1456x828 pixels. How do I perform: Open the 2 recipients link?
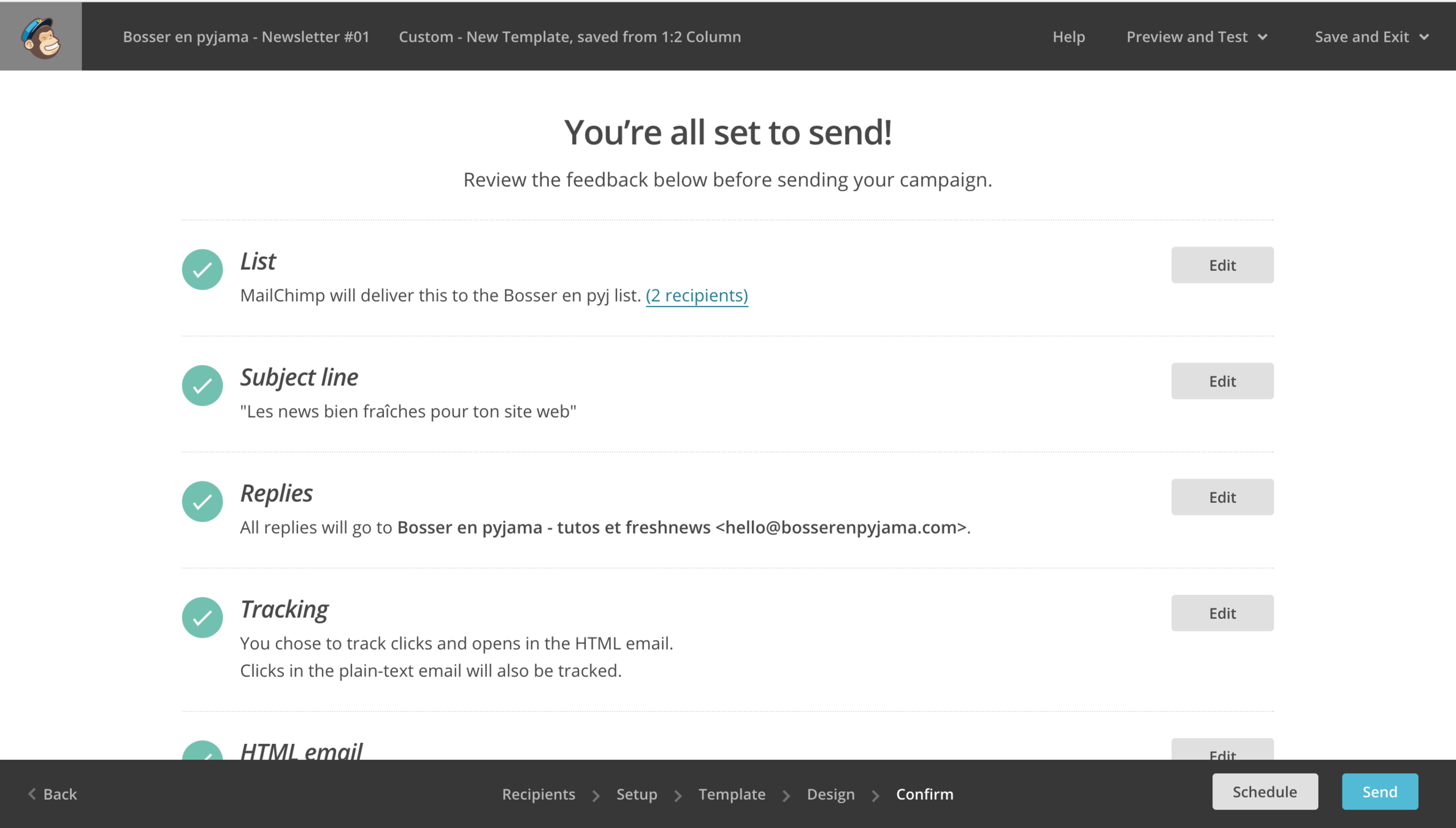tap(696, 295)
